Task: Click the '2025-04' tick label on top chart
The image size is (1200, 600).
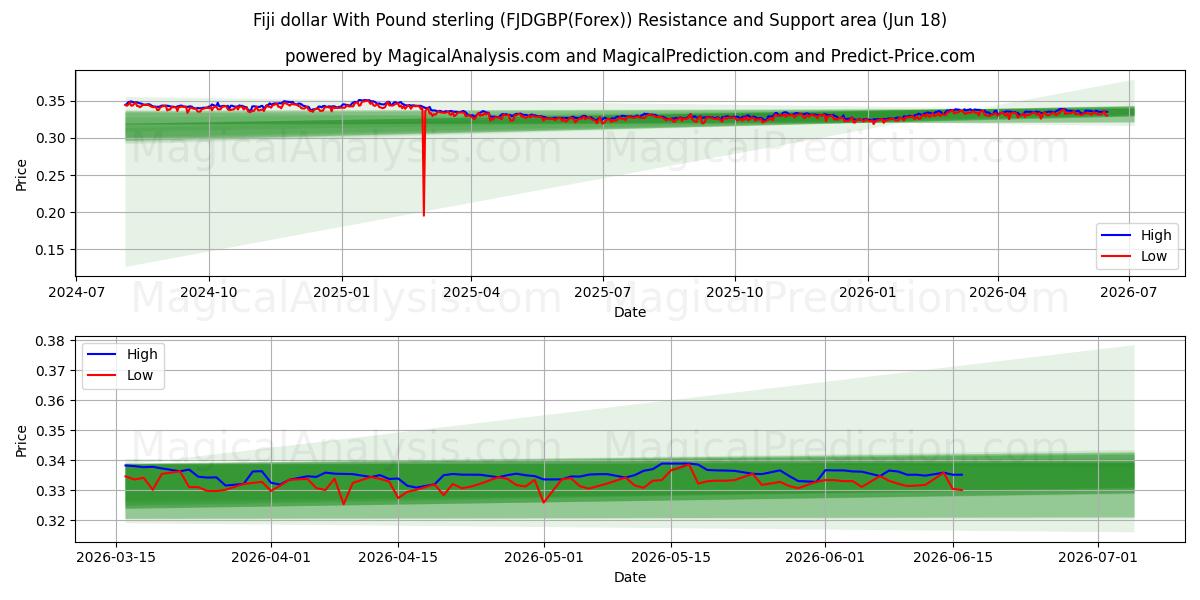Action: pos(471,293)
